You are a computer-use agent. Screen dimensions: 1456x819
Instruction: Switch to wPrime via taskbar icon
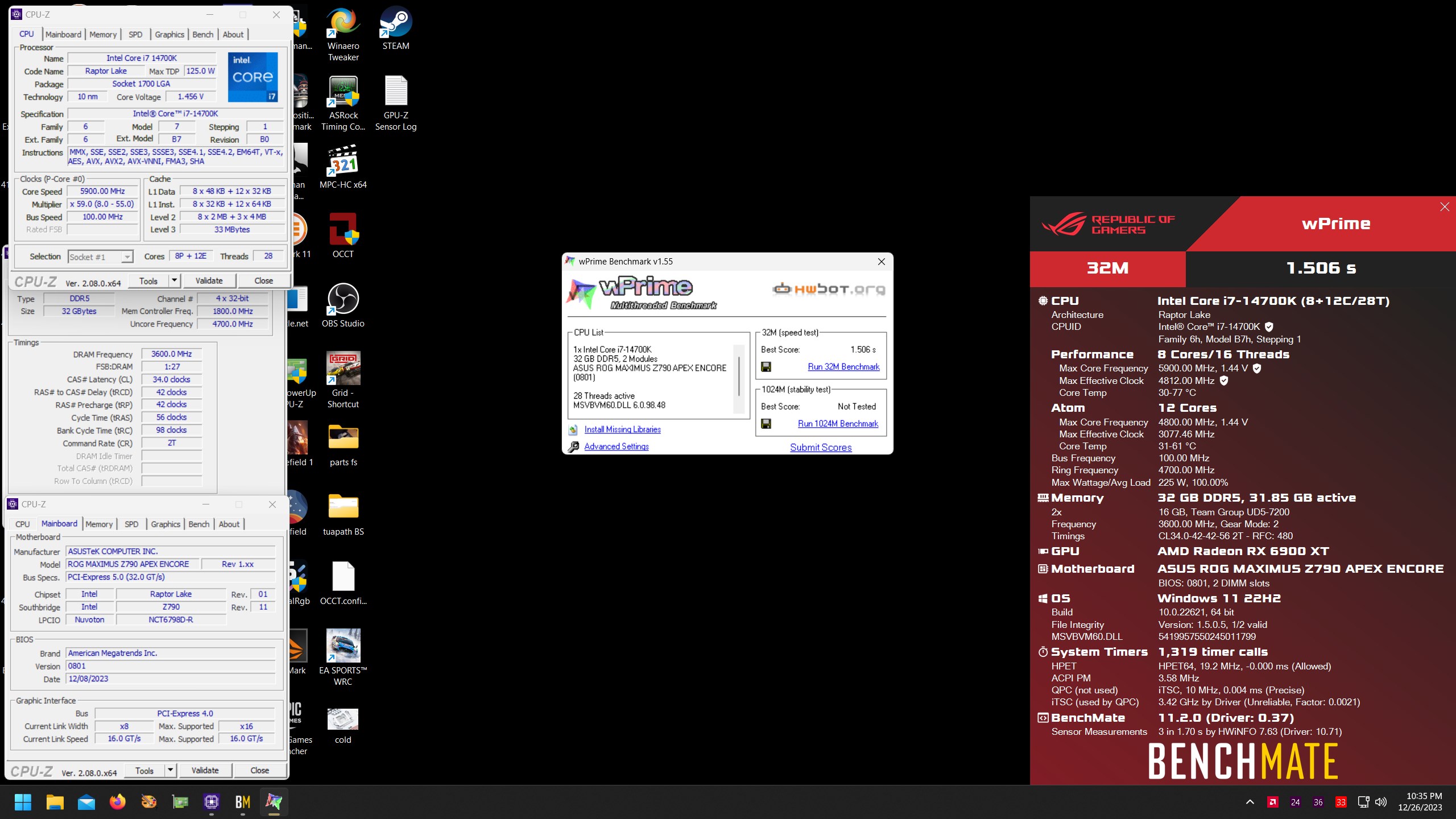click(274, 802)
